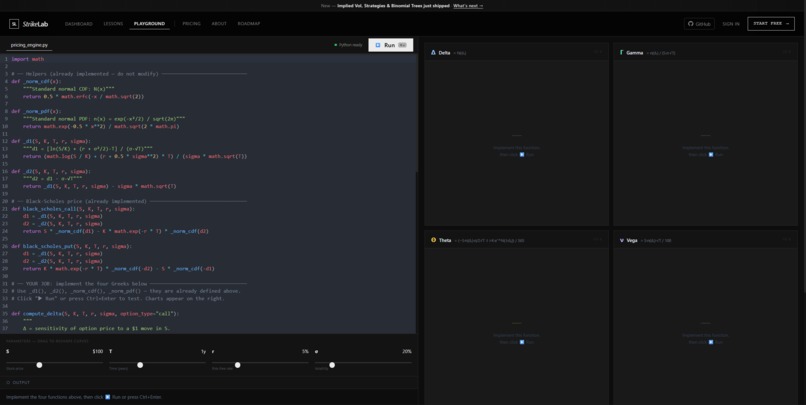This screenshot has width=806, height=405.
Task: Click the Run icon in the Delta placeholder
Action: [x=522, y=154]
